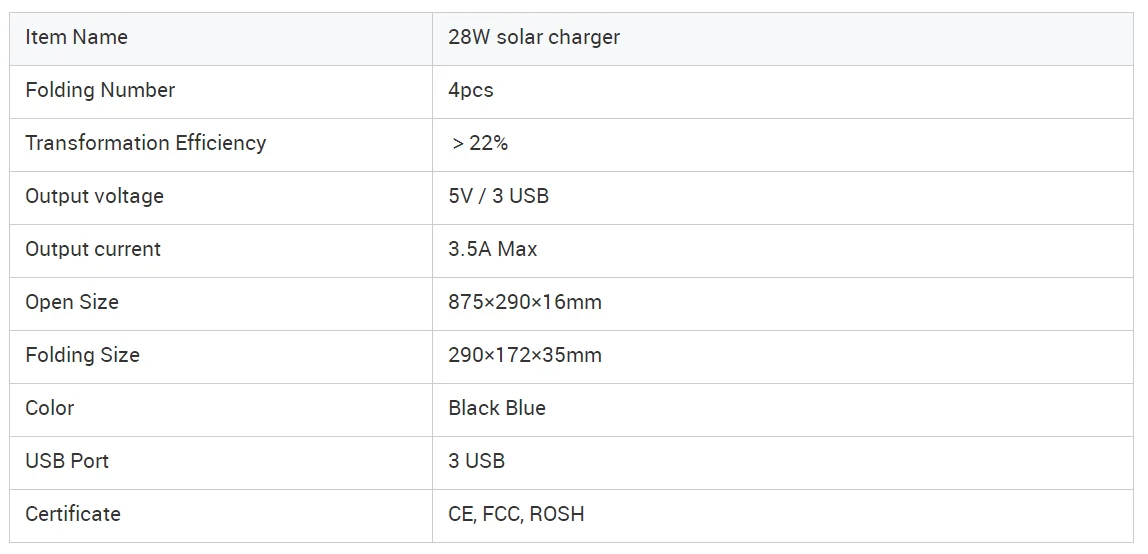
Task: Select the Transformation Efficiency label
Action: (146, 144)
